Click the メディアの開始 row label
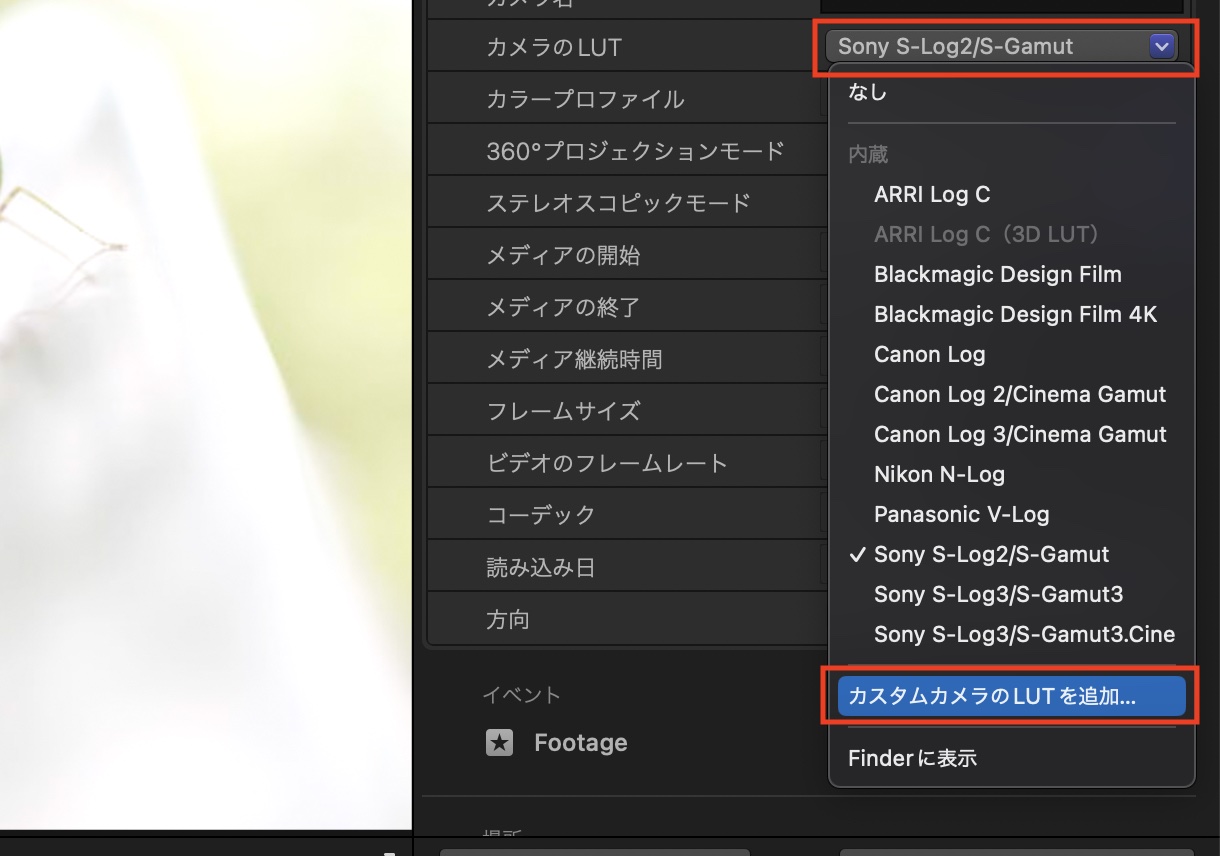Screen dimensions: 1220x856 [x=563, y=255]
